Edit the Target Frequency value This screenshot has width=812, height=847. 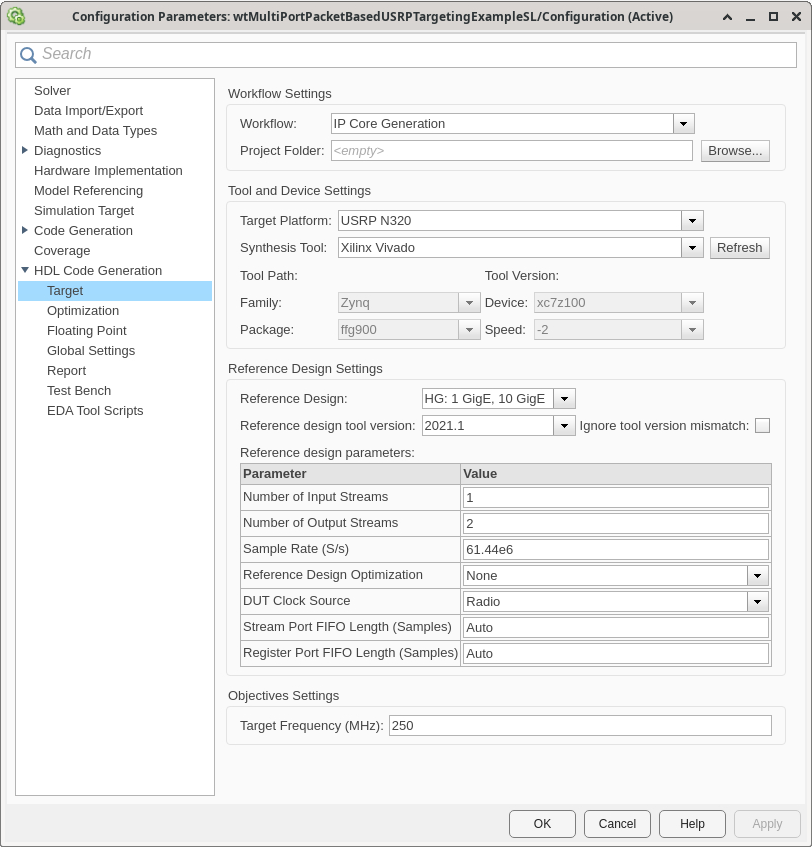coord(580,725)
